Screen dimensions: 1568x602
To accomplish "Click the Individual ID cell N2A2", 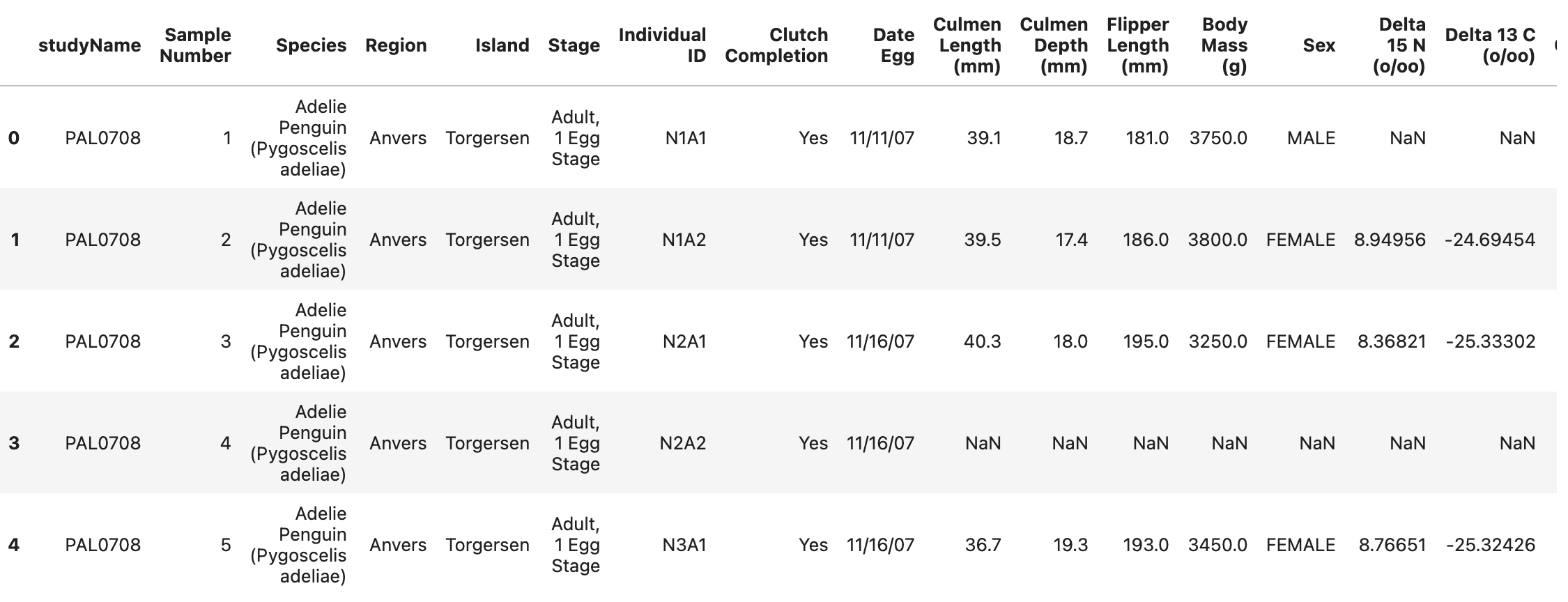I will [682, 443].
